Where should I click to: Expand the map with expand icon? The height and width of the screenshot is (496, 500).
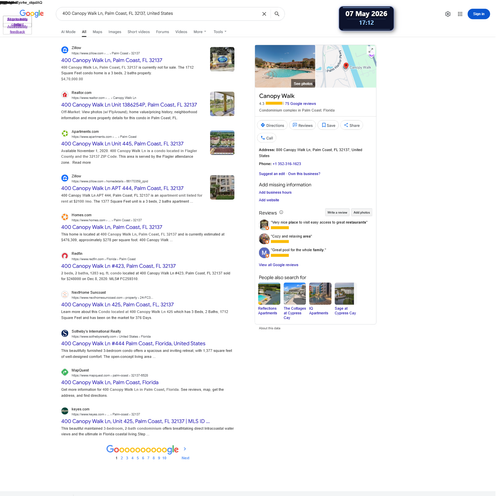pyautogui.click(x=371, y=50)
